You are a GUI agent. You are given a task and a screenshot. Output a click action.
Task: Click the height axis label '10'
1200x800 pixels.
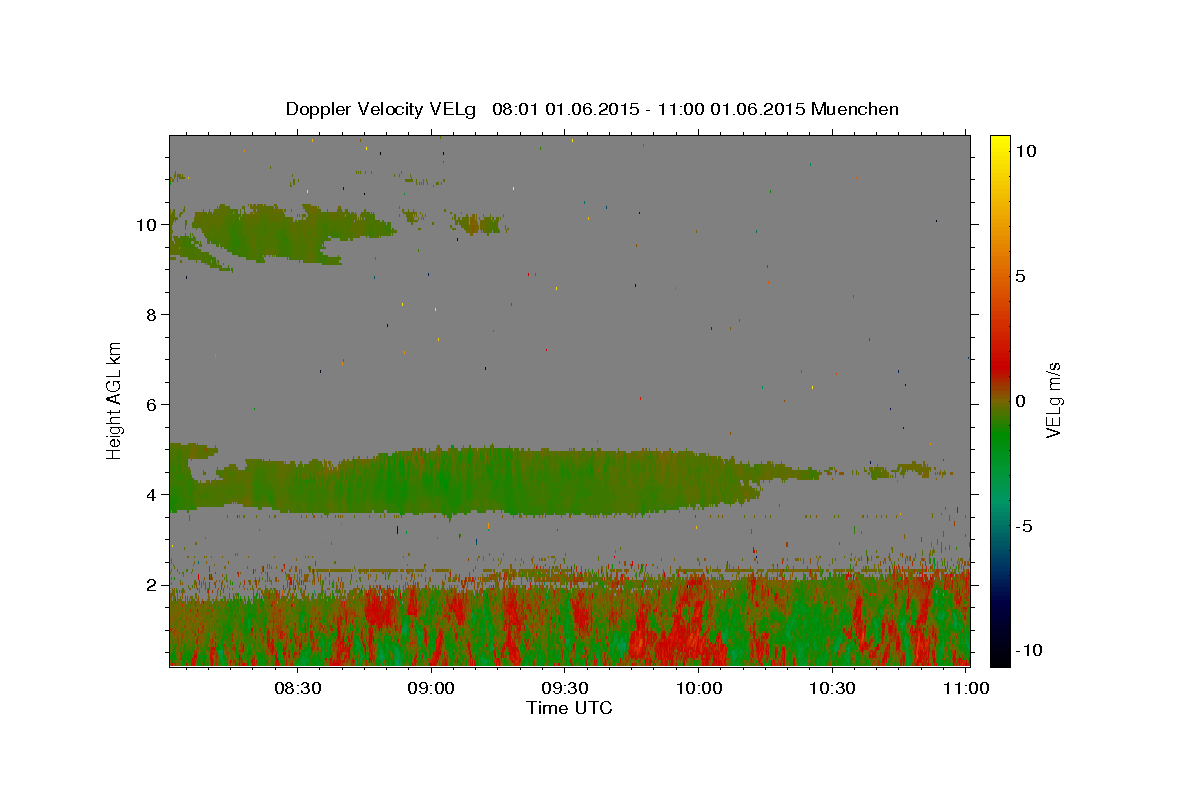(148, 224)
